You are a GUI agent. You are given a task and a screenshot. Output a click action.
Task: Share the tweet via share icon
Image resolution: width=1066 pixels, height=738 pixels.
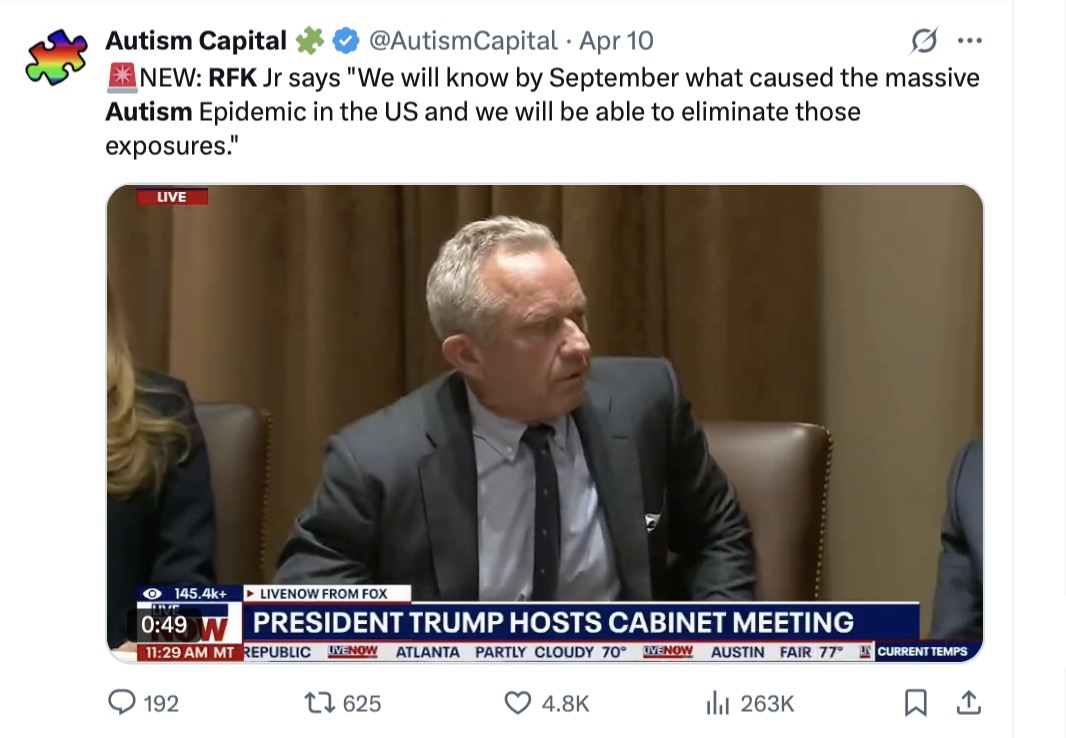[967, 704]
